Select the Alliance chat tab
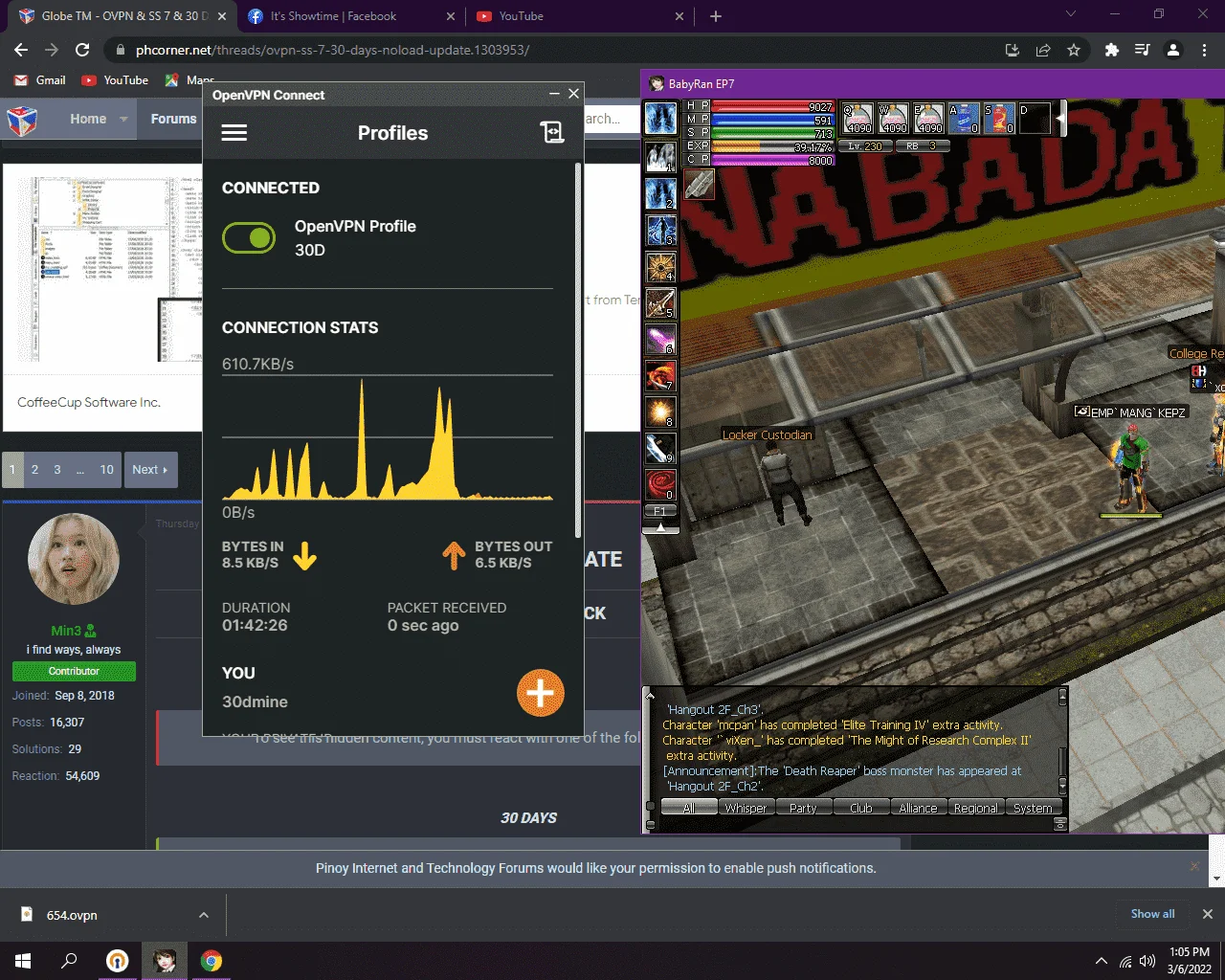1225x980 pixels. [x=918, y=808]
